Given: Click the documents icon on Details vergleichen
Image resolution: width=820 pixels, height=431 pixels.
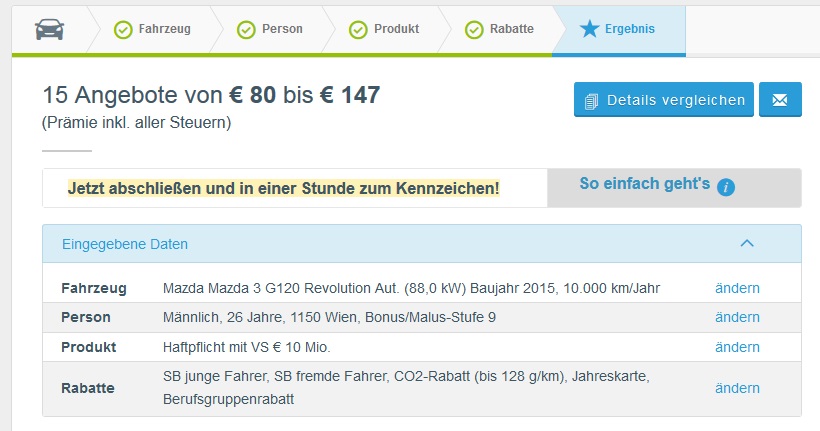Looking at the screenshot, I should click(x=591, y=101).
